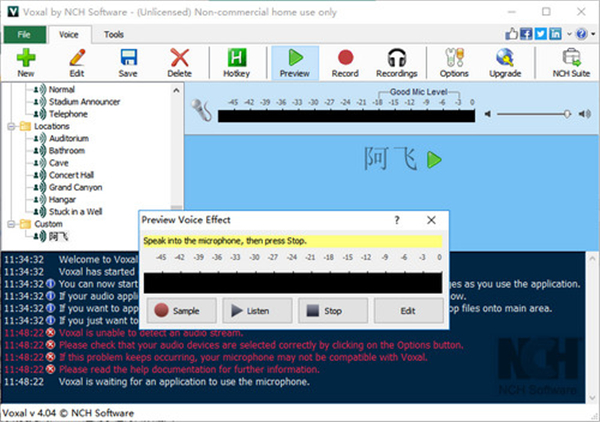
Task: Open the NCH Suite toolbar icon
Action: [x=572, y=62]
